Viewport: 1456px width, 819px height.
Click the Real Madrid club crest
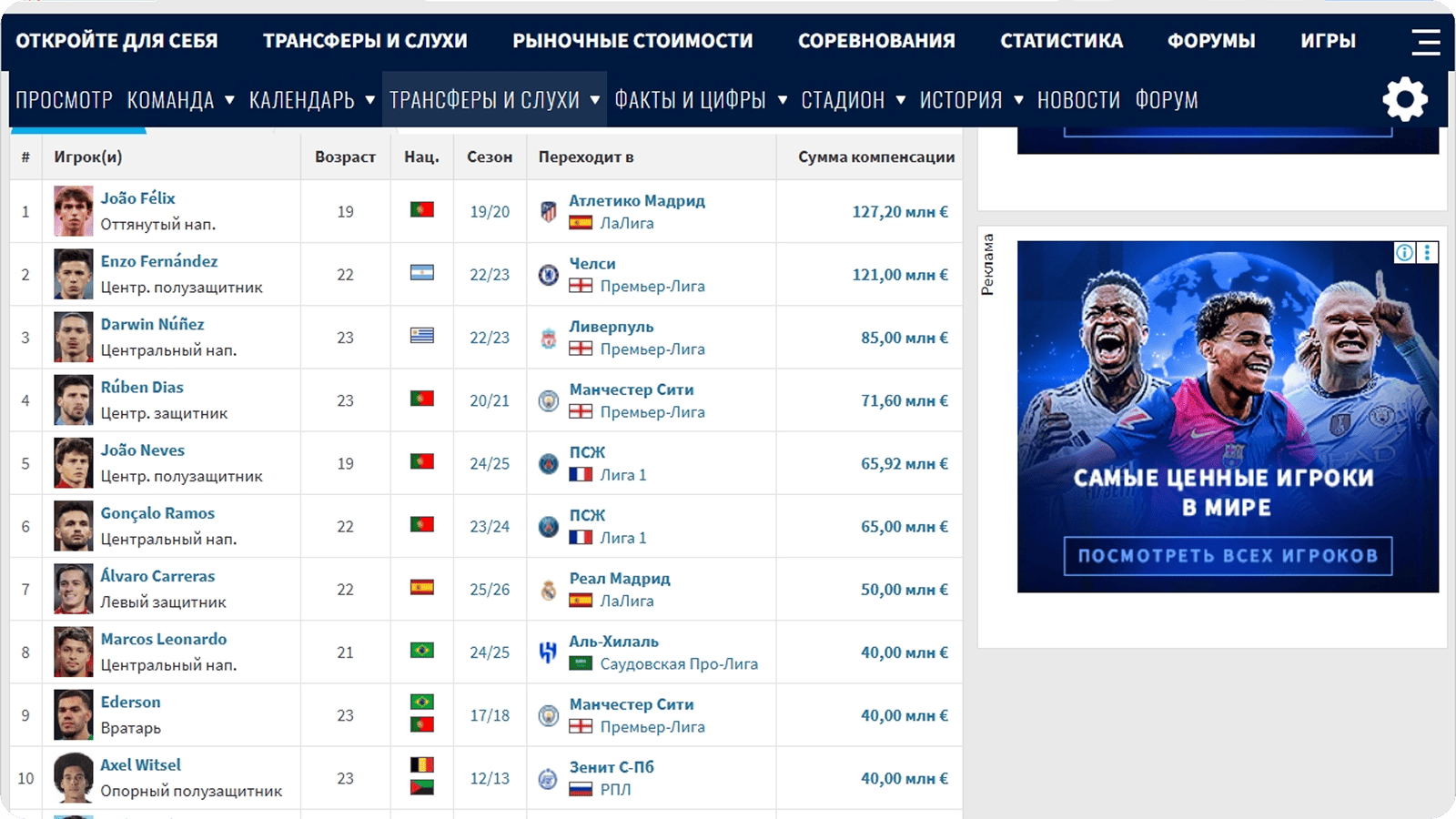tap(548, 591)
